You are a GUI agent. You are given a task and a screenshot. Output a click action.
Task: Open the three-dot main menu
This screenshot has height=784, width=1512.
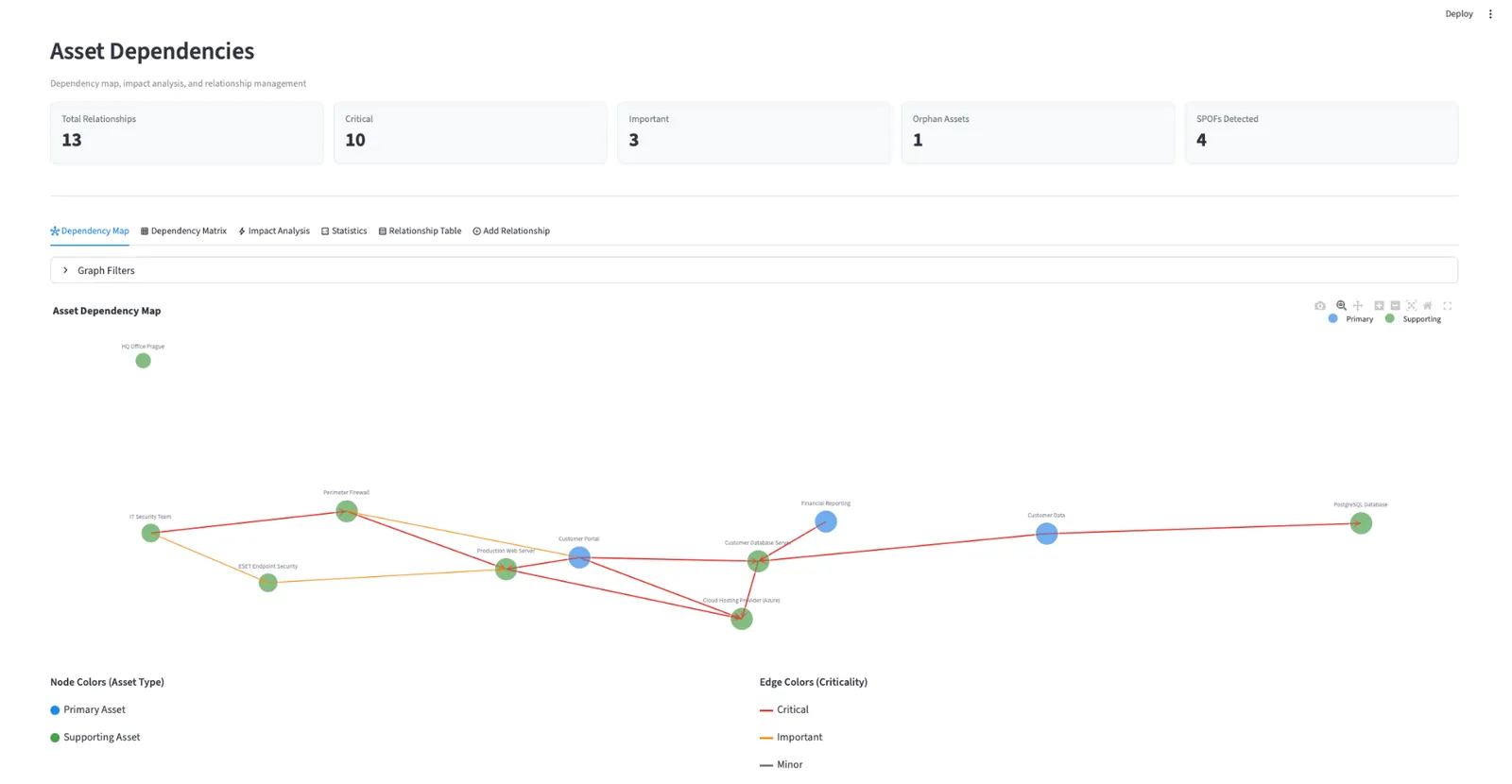coord(1490,14)
